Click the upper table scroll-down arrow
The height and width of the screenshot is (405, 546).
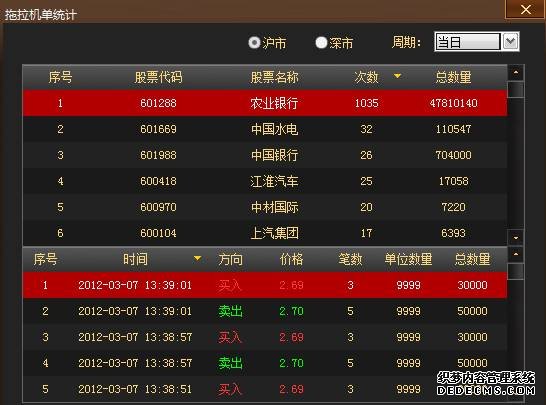pyautogui.click(x=516, y=238)
